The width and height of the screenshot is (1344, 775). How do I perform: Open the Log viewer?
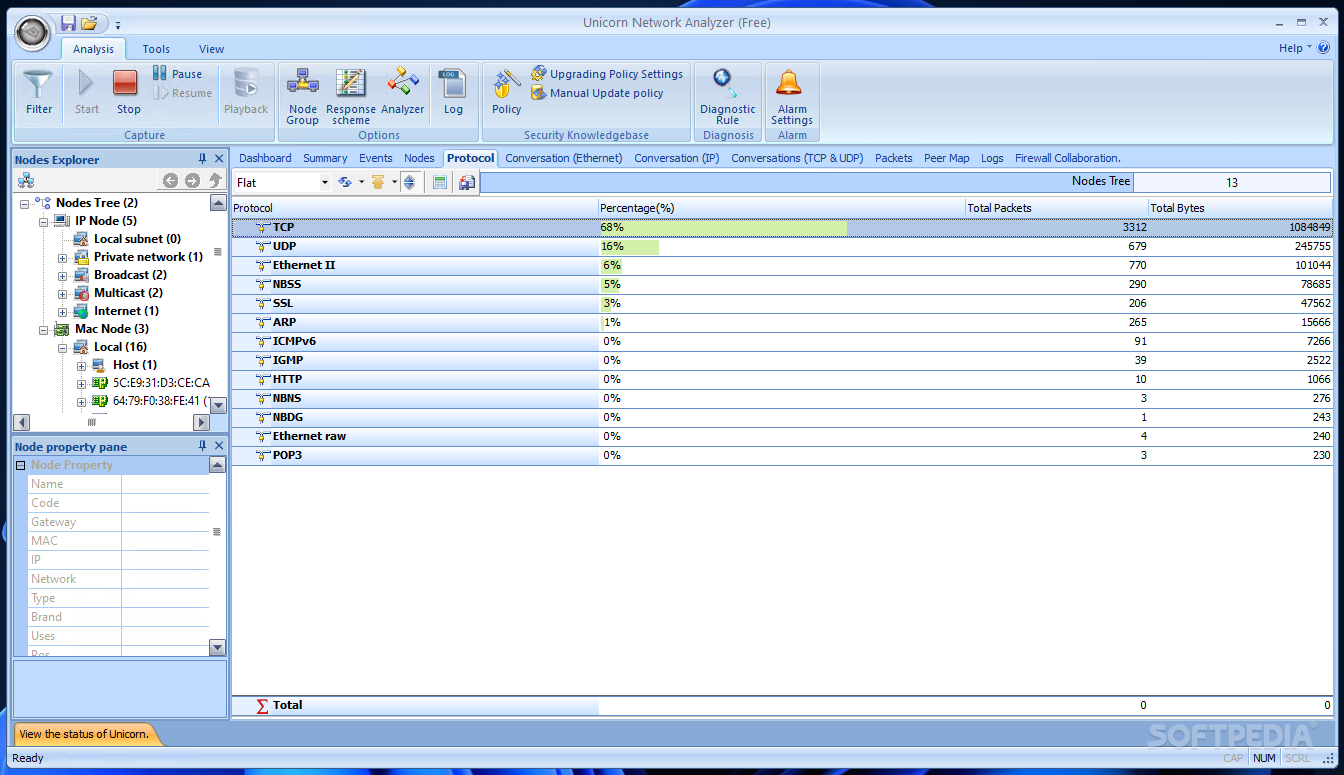click(x=453, y=93)
